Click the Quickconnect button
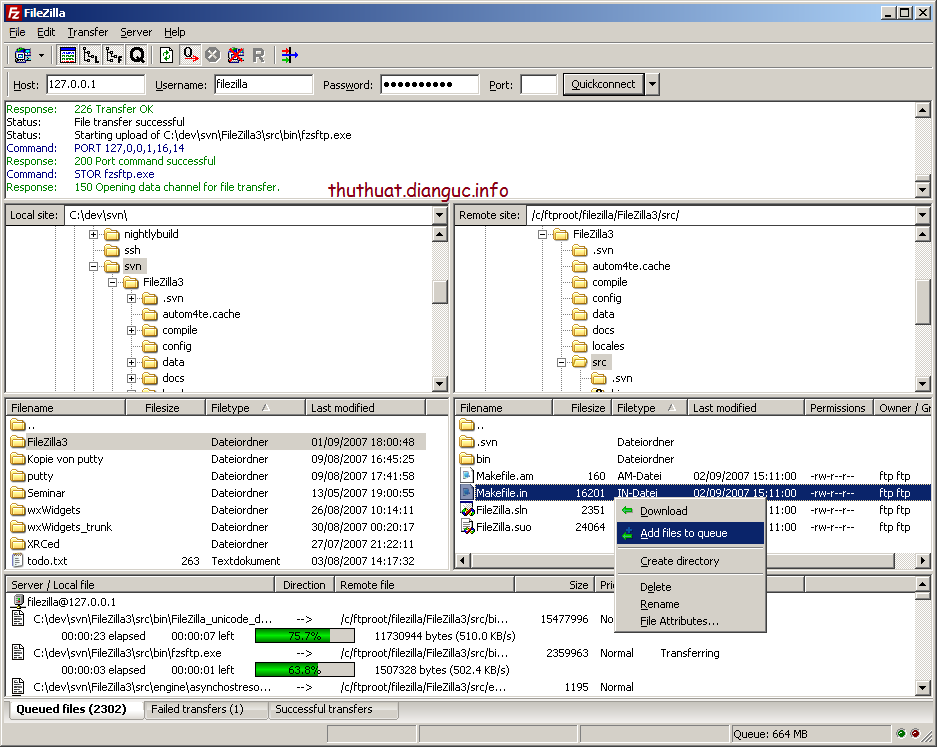This screenshot has width=937, height=747. pos(604,84)
